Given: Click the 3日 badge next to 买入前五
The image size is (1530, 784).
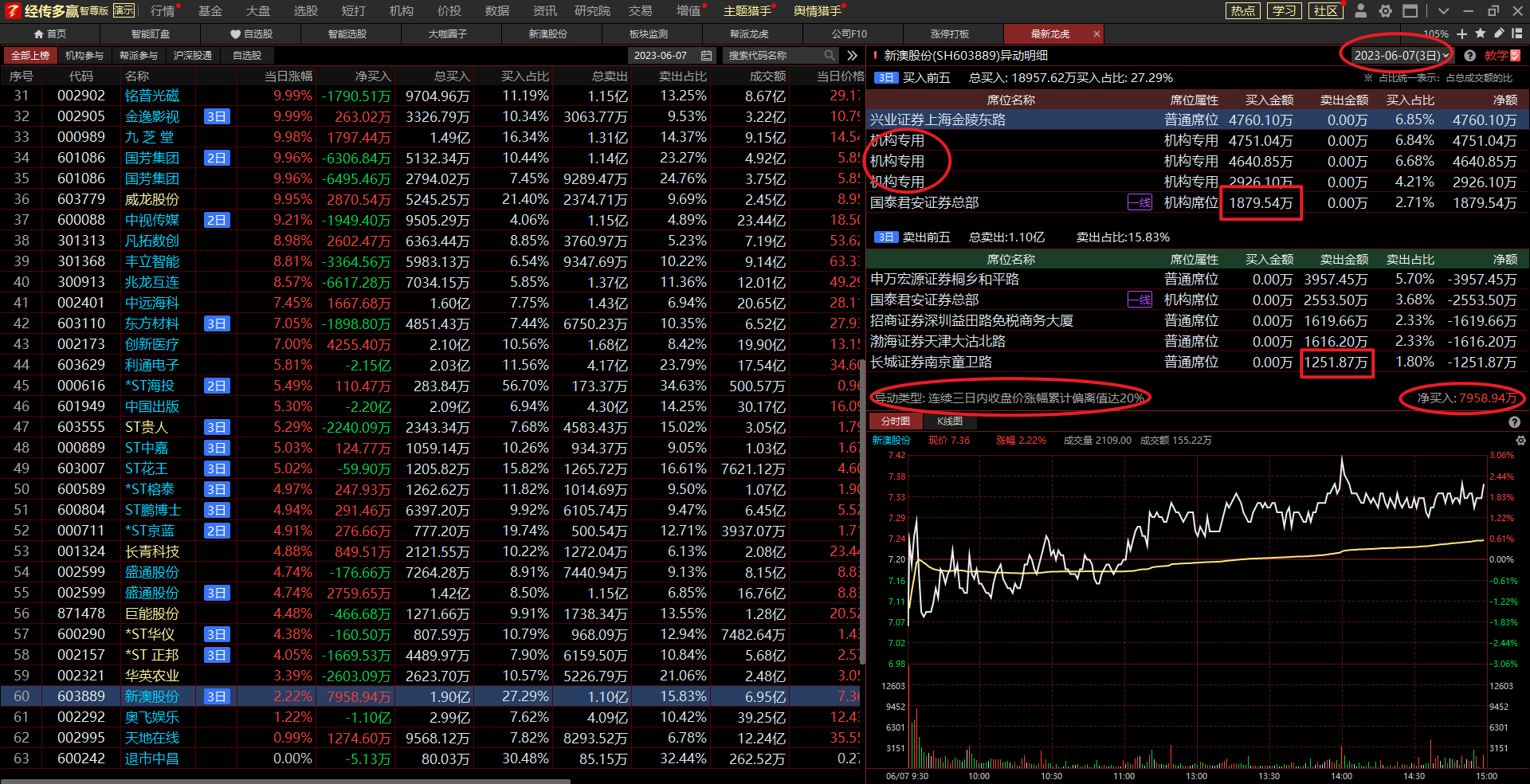Looking at the screenshot, I should point(885,78).
